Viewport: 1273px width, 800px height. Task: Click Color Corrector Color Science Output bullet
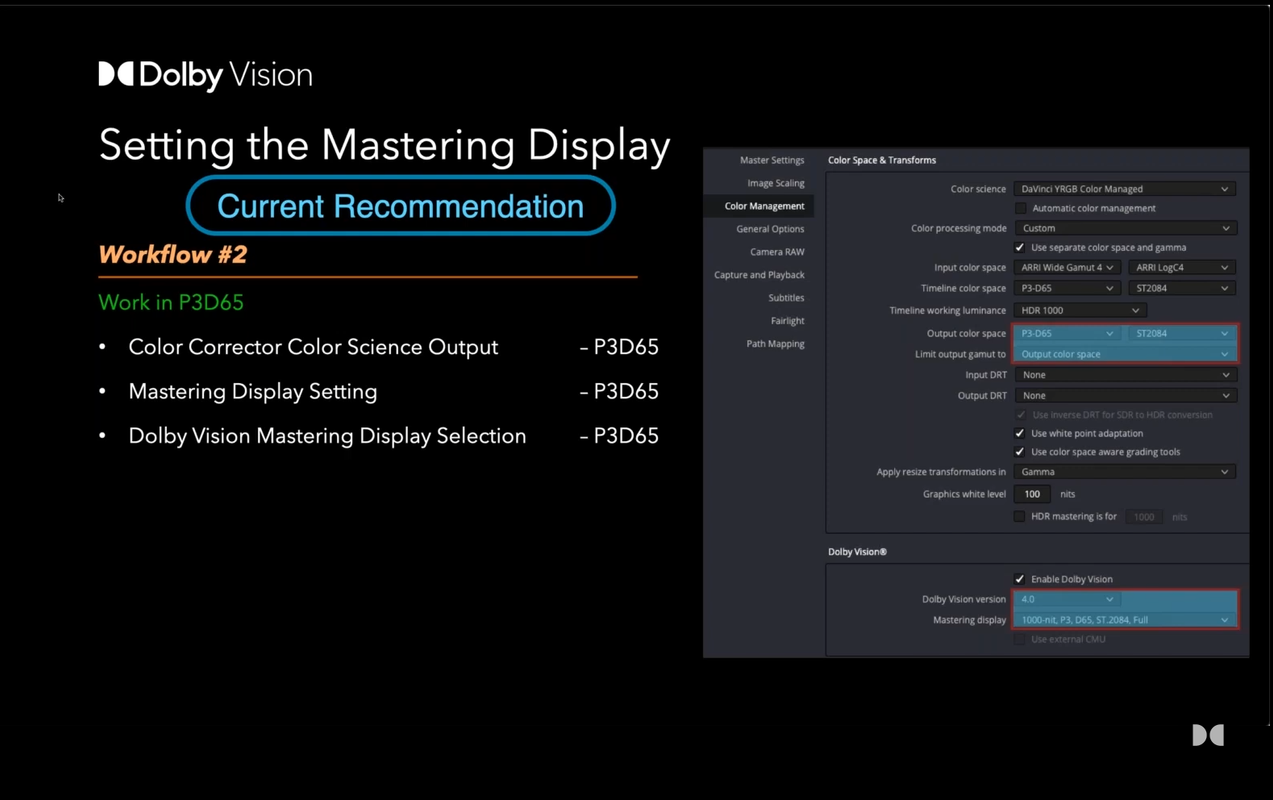313,347
